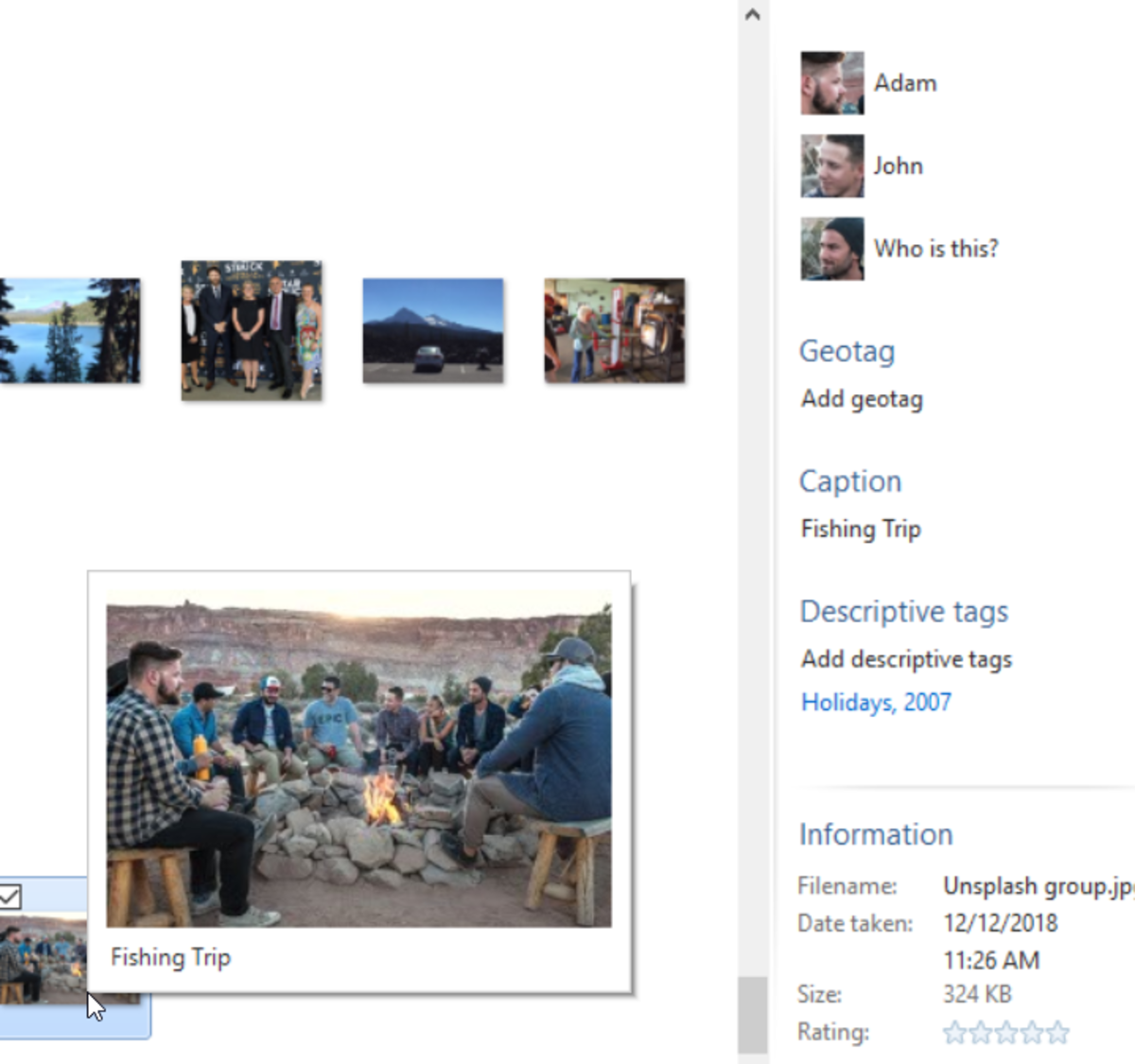
Task: Click the face thumbnail labeled Adam
Action: [831, 83]
